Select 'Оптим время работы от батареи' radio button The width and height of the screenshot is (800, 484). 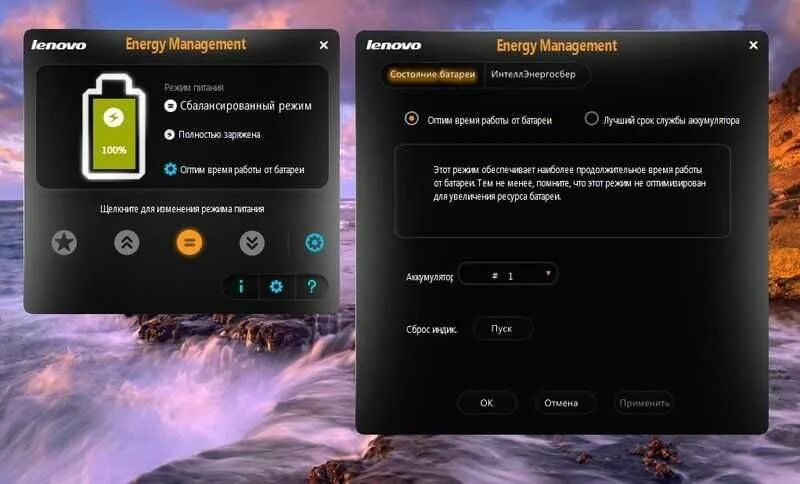point(412,119)
